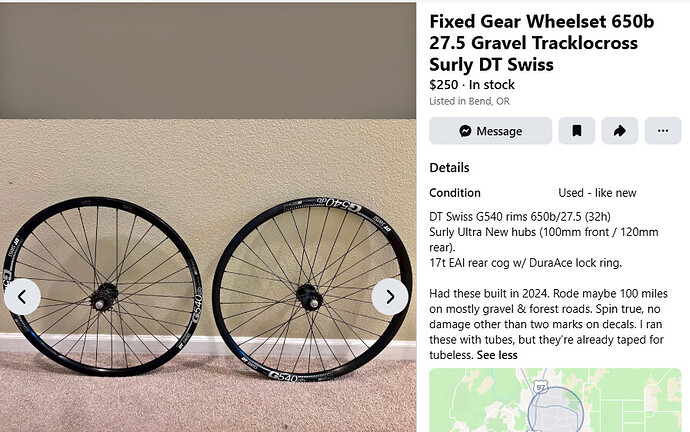Screen dimensions: 690x432
Task: Advance to the next listing photo
Action: coord(390,296)
